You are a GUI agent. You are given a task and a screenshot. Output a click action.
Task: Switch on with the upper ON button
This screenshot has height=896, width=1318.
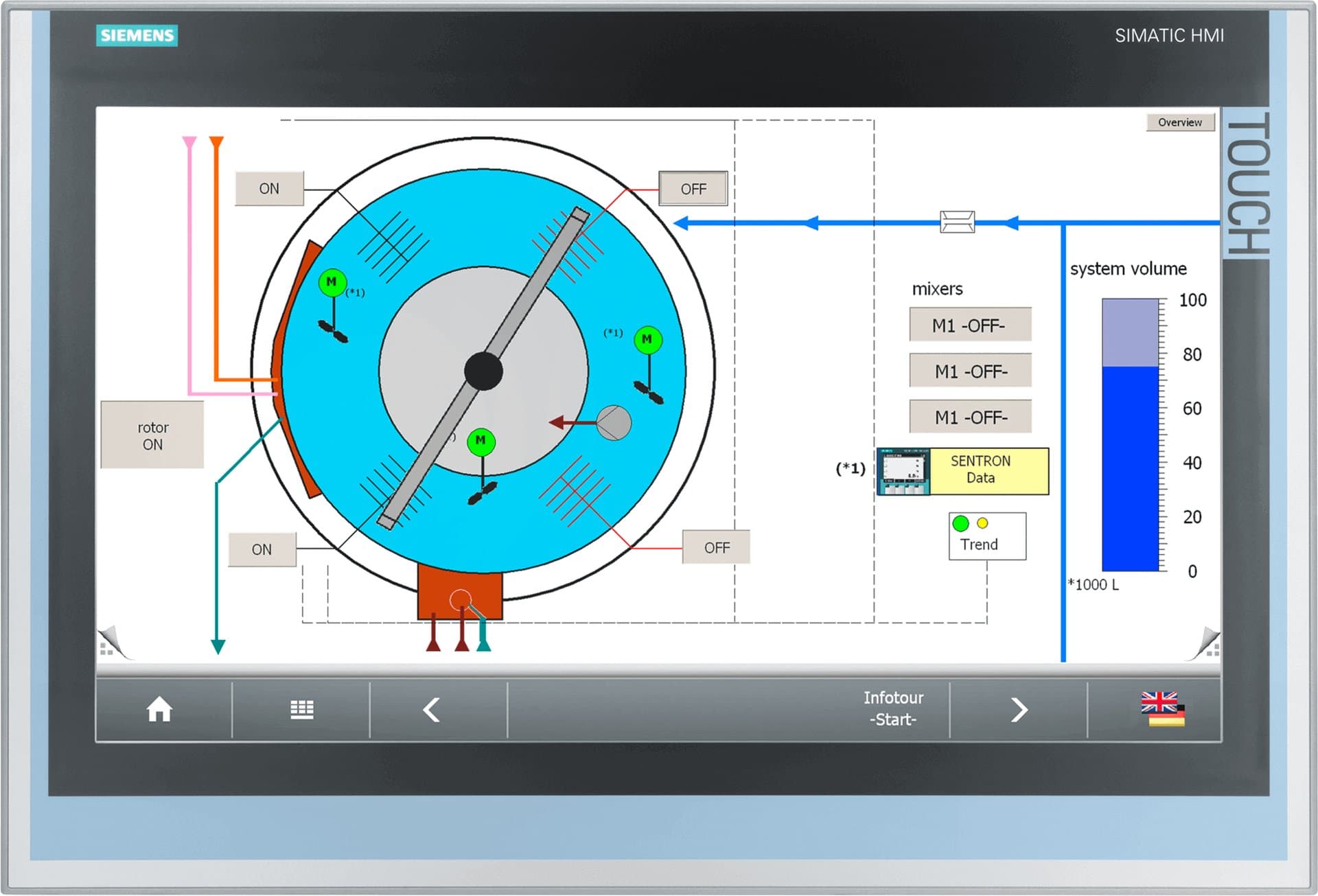pos(269,189)
